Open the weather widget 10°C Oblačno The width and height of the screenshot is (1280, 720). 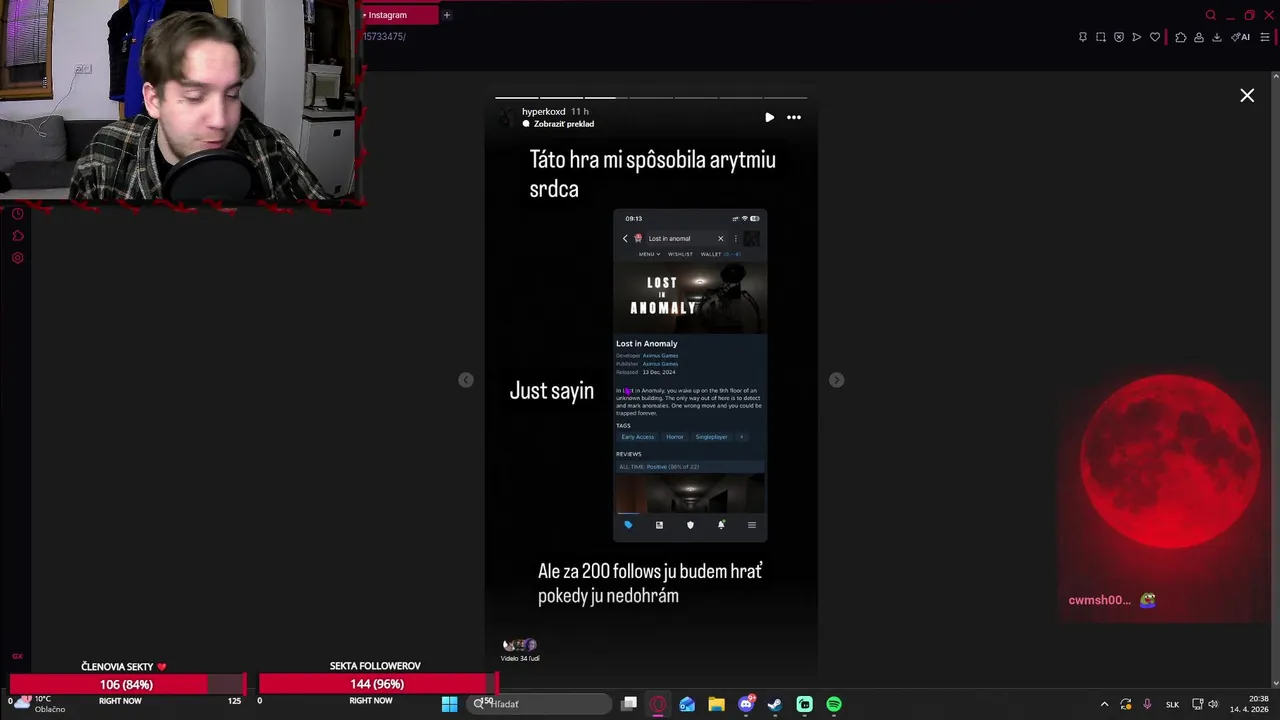click(40, 704)
